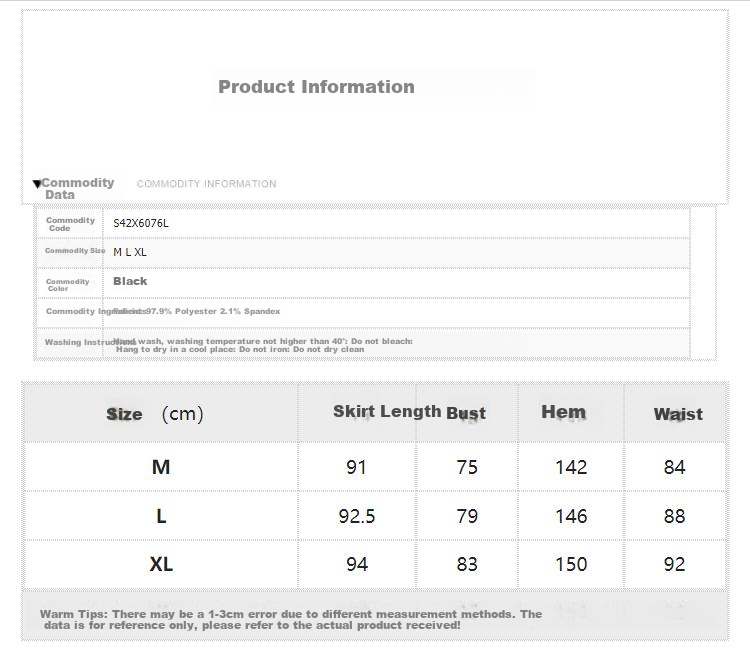Image resolution: width=750 pixels, height=656 pixels.
Task: Click the Hem column header
Action: tap(563, 412)
